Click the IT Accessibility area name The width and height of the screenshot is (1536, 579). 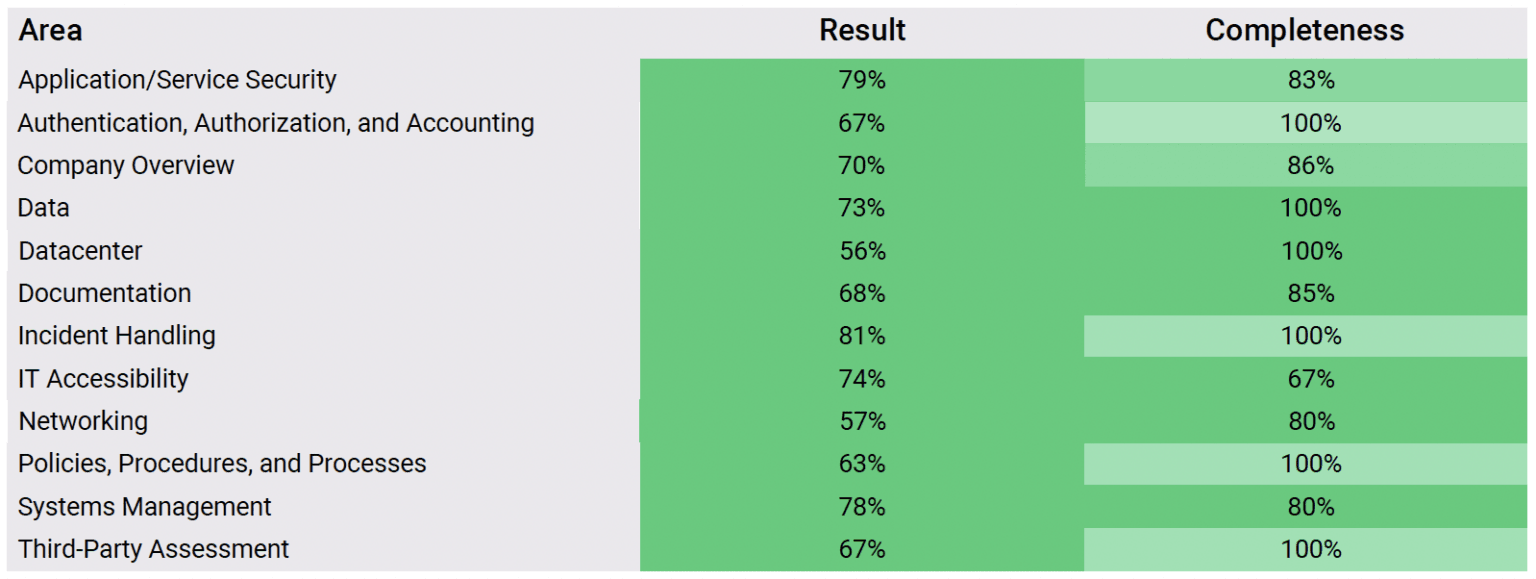pos(103,379)
